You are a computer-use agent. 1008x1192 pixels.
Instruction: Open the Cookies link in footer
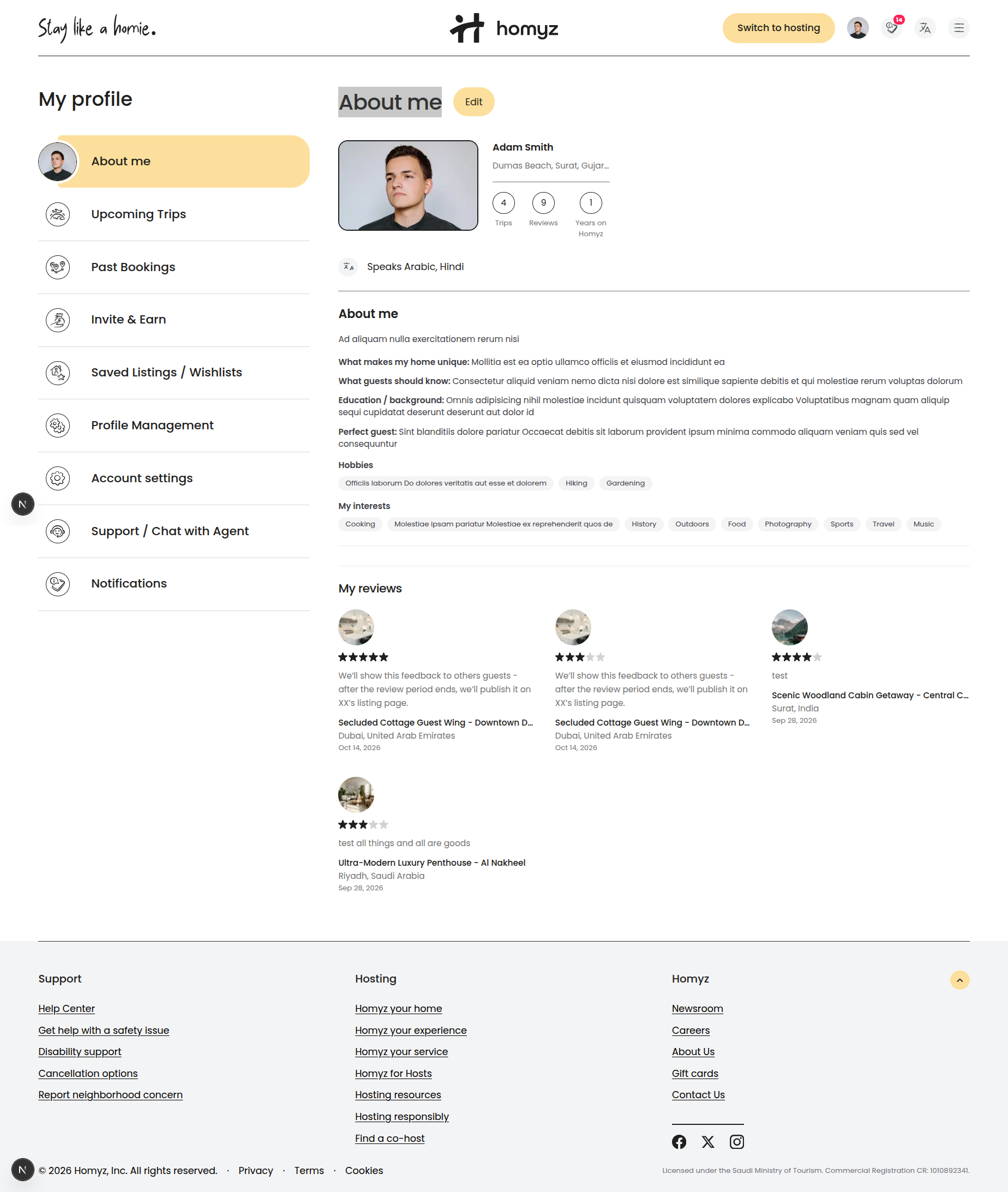click(x=364, y=1170)
